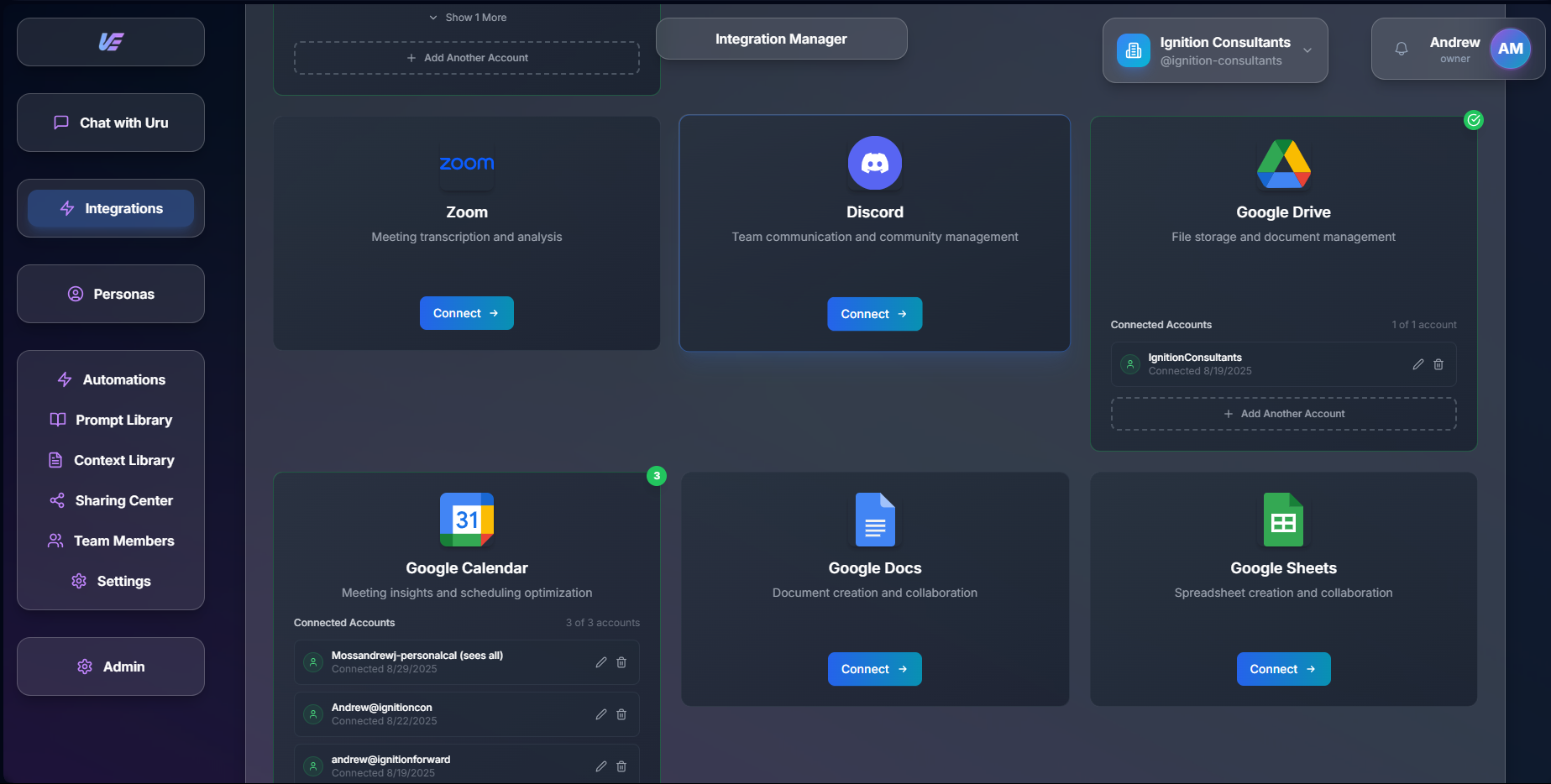Click the notification bell icon
This screenshot has width=1551, height=784.
click(x=1401, y=49)
